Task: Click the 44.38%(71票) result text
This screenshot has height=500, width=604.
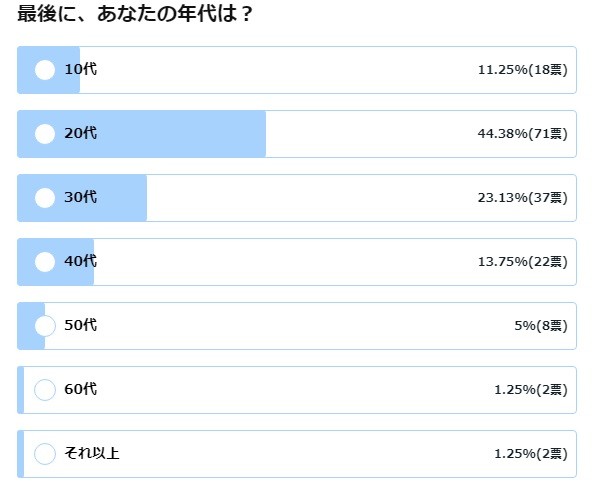Action: (522, 134)
